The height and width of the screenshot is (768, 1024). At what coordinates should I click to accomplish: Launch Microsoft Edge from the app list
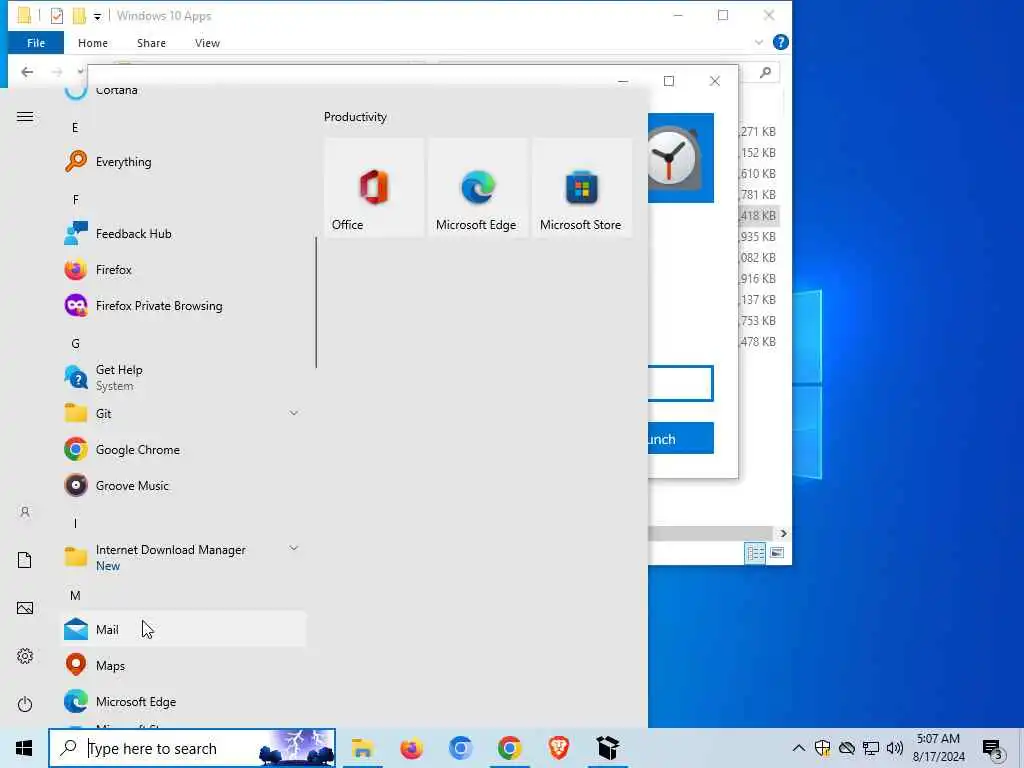coord(183,701)
